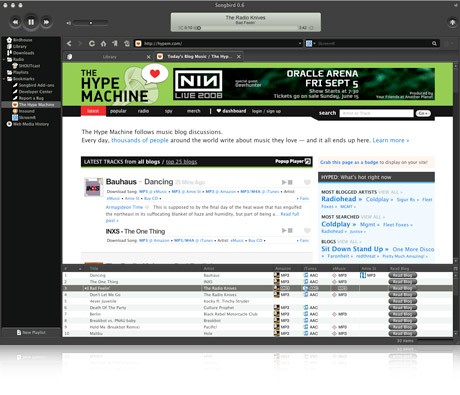Click the bookmark icon next to home
Screen dimensions: 460x395
coord(115,43)
